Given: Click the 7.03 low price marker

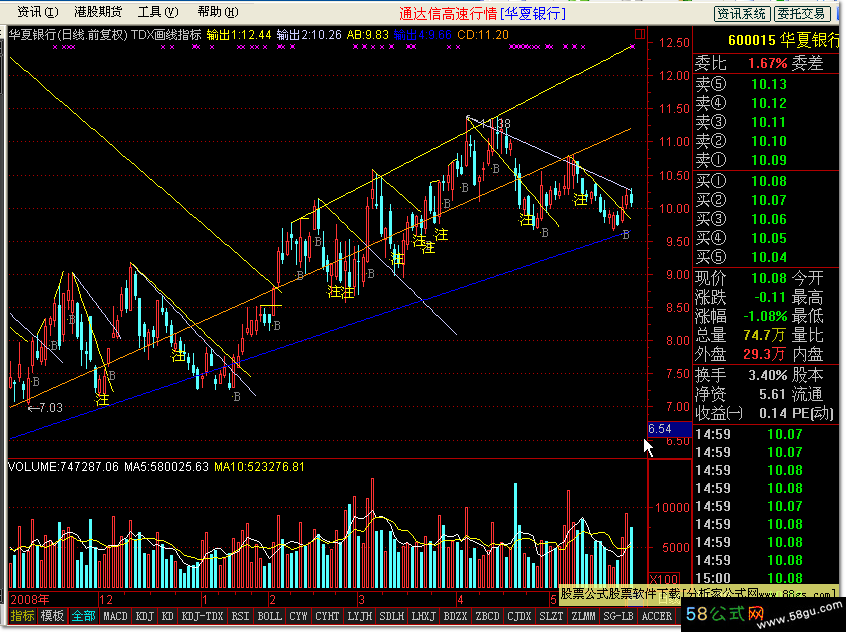Looking at the screenshot, I should [x=45, y=407].
